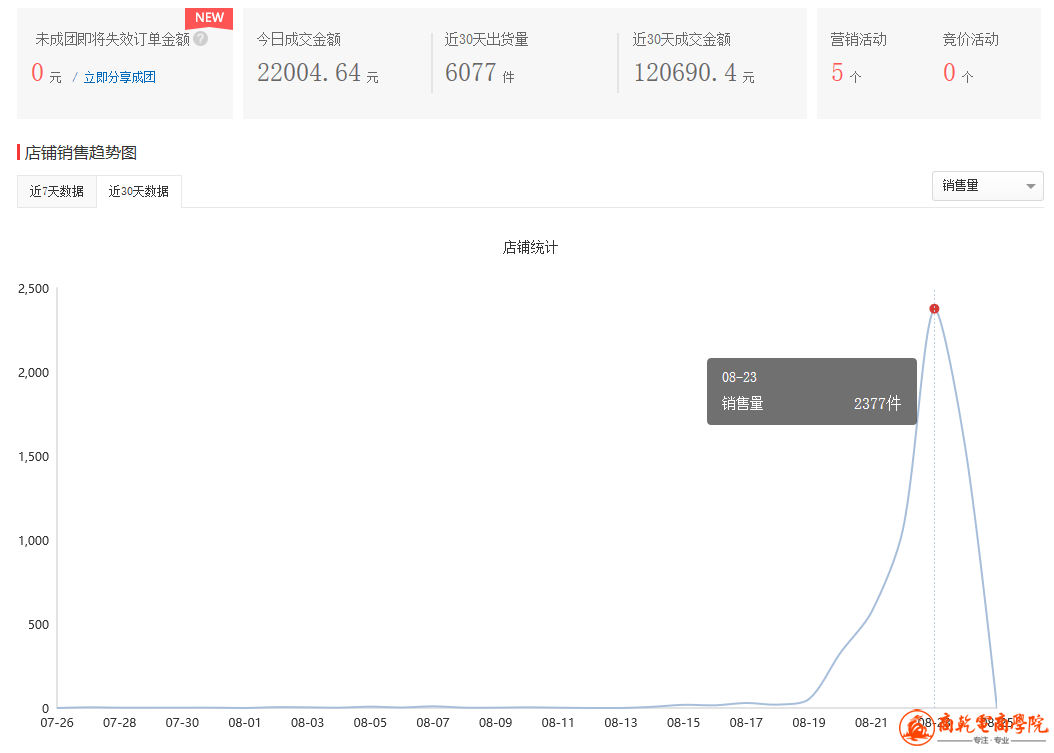Screen dimensions: 1054x753
Task: Click the 2,500 label on y-axis
Action: pos(33,289)
